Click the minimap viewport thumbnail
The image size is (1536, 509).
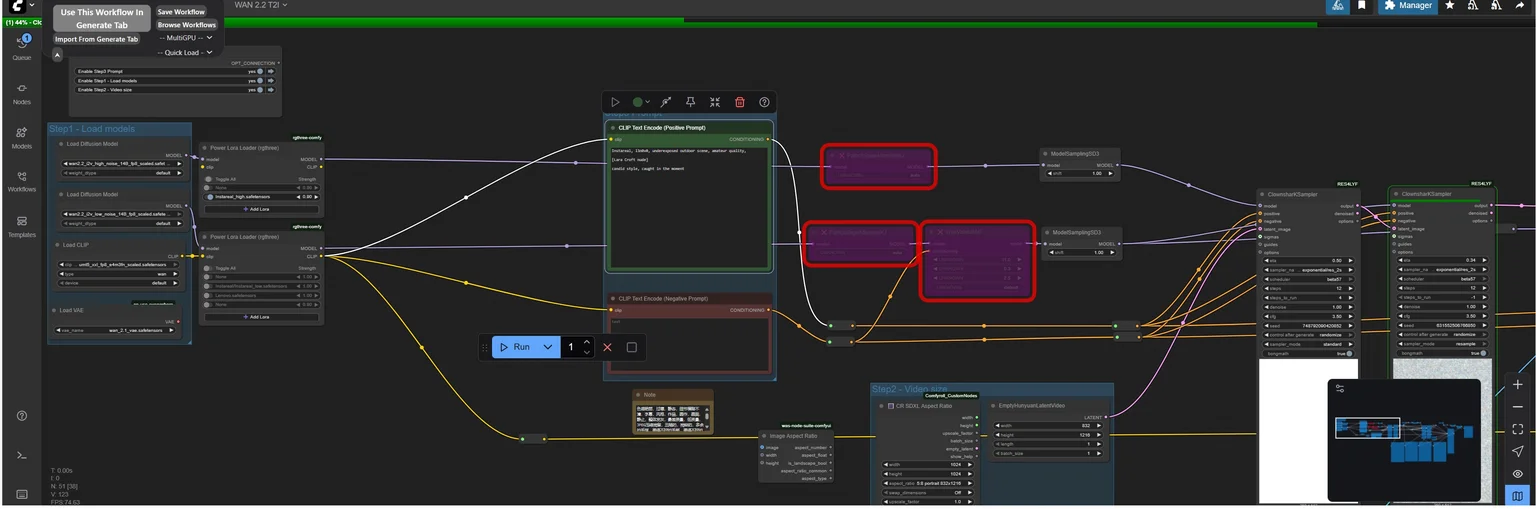1367,428
